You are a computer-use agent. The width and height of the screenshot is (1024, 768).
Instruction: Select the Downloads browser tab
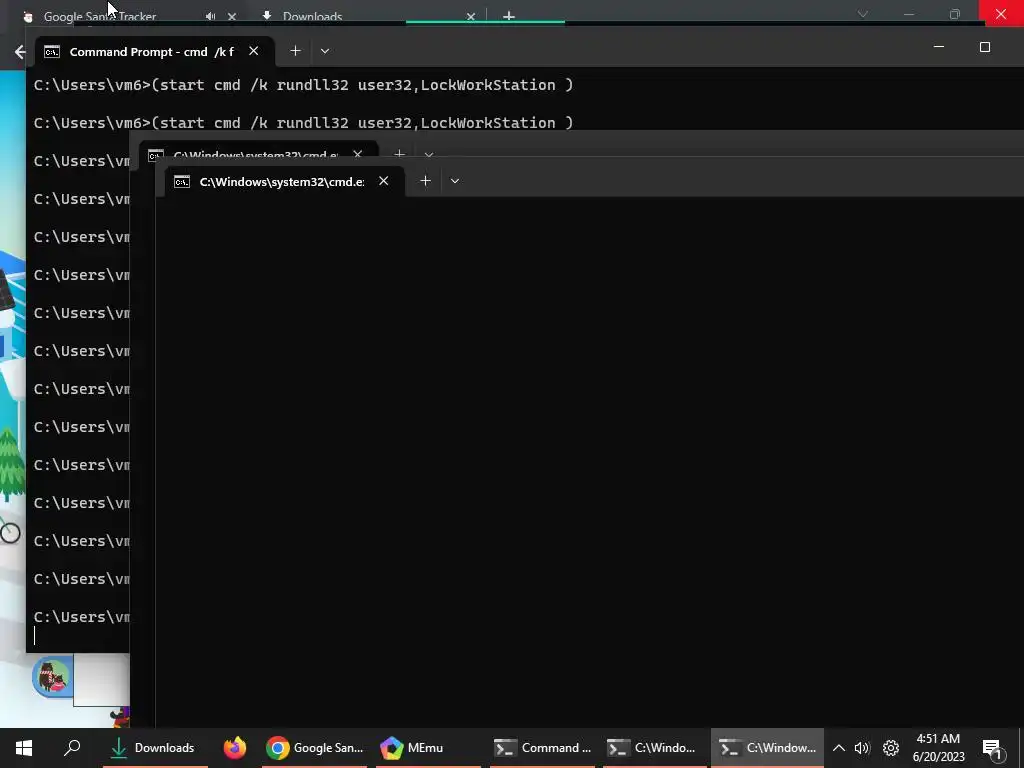click(x=313, y=16)
